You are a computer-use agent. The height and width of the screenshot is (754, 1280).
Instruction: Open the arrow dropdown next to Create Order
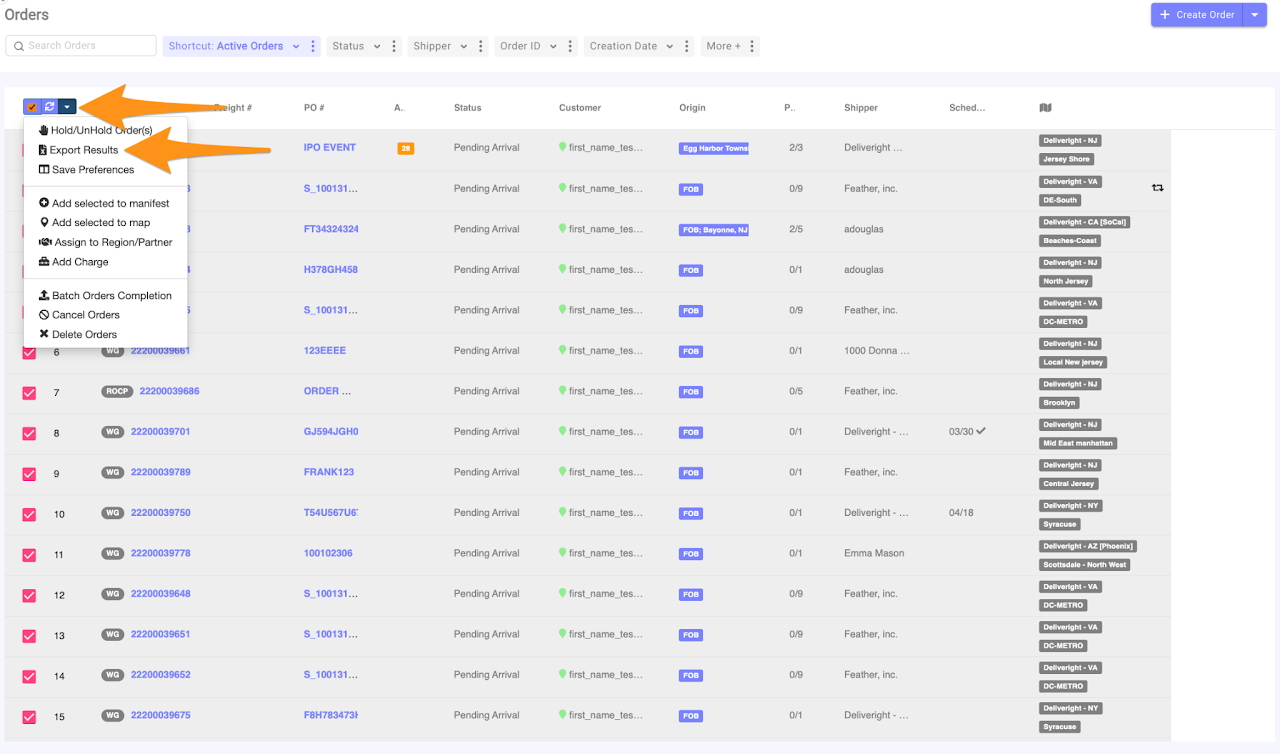(1255, 15)
